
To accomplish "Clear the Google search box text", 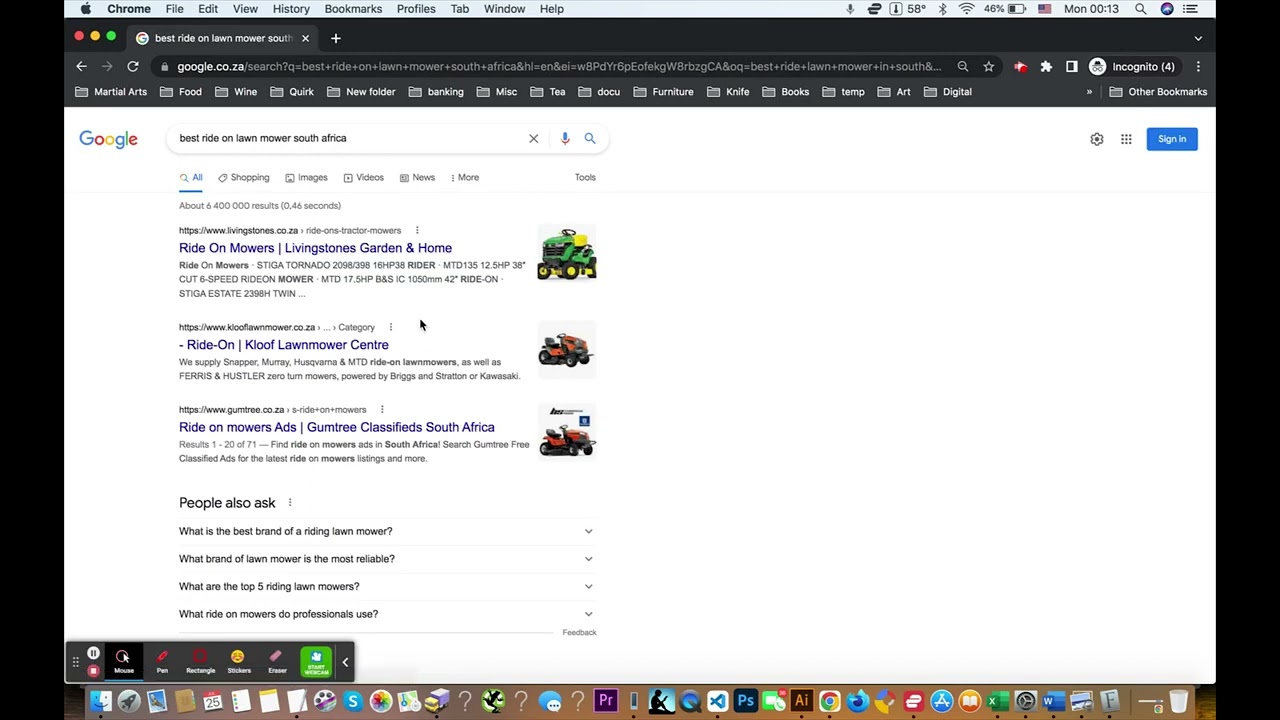I will (533, 139).
